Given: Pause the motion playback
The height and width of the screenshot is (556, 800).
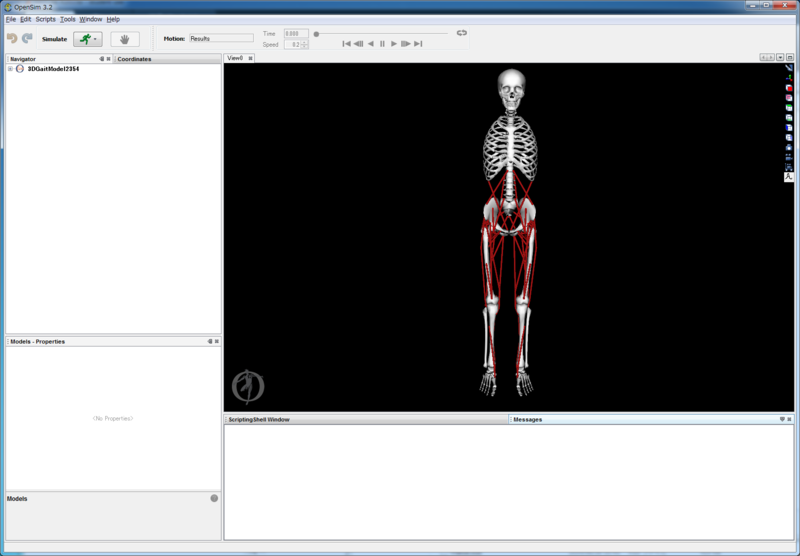Looking at the screenshot, I should point(382,44).
